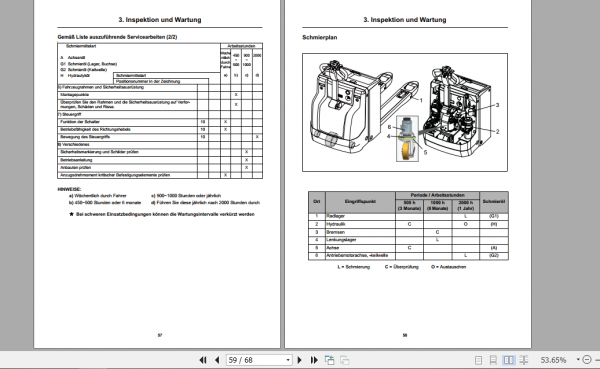
Task: Open the page number dropdown arrow
Action: click(288, 360)
